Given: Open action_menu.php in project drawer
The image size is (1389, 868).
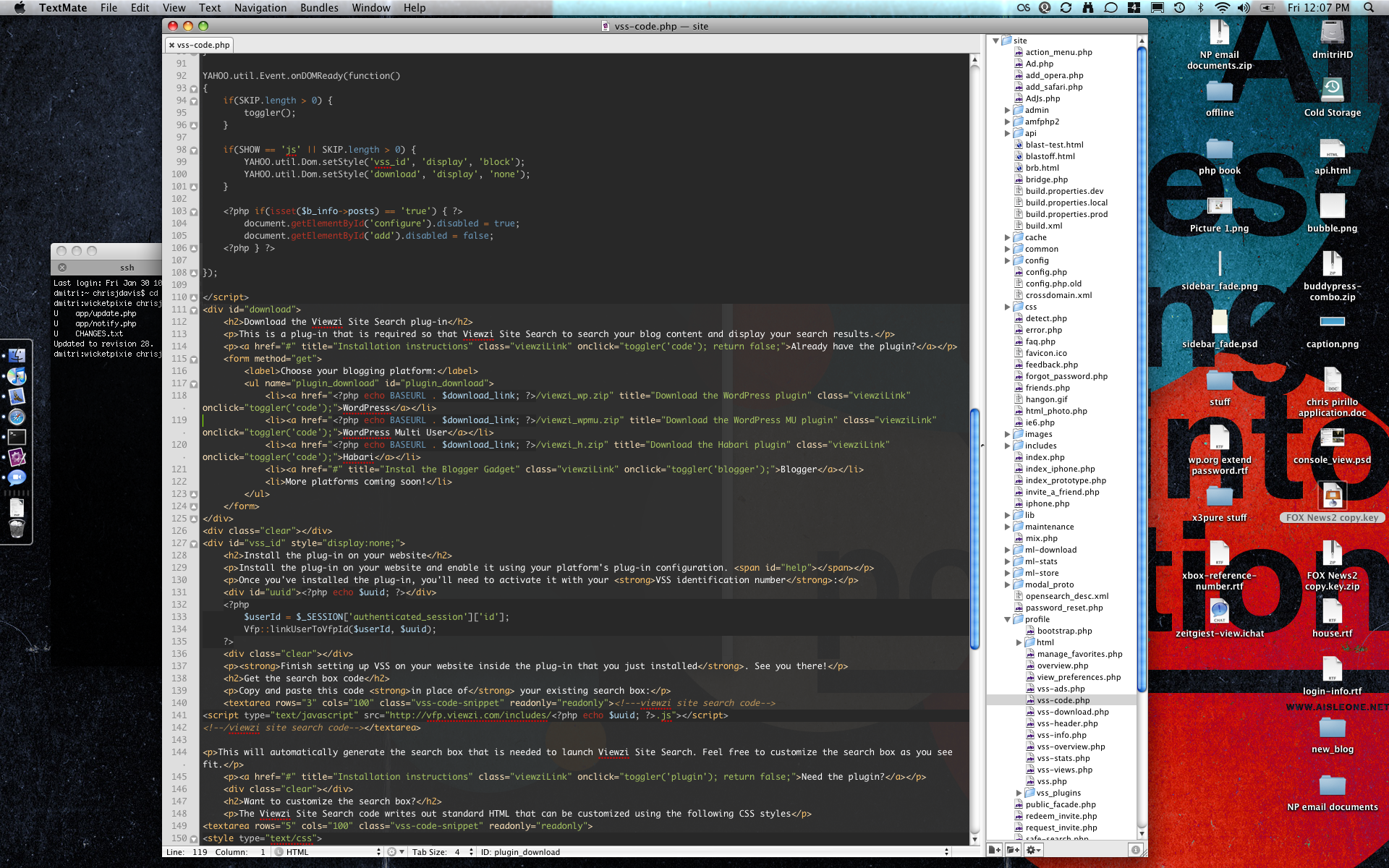Looking at the screenshot, I should click(x=1058, y=52).
